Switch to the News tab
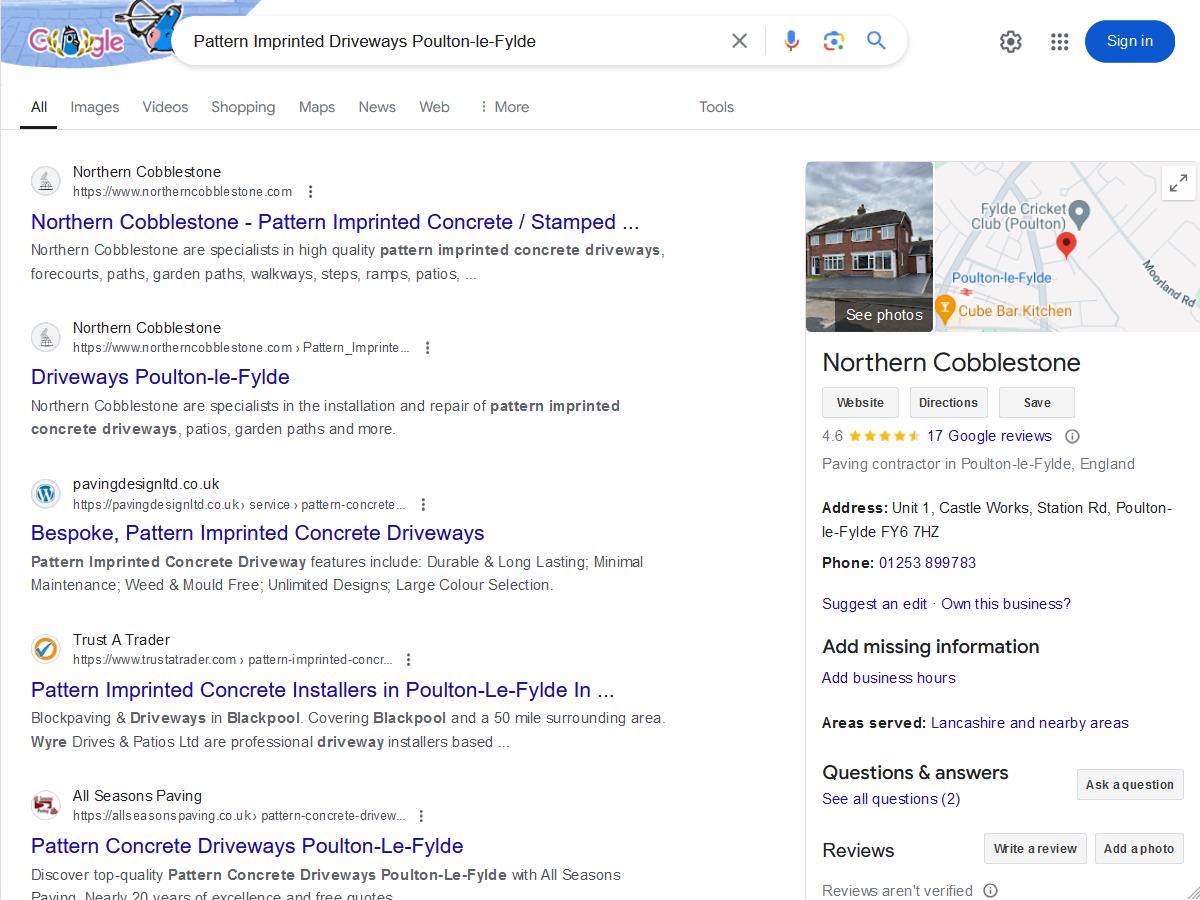Viewport: 1200px width, 900px height. [377, 107]
